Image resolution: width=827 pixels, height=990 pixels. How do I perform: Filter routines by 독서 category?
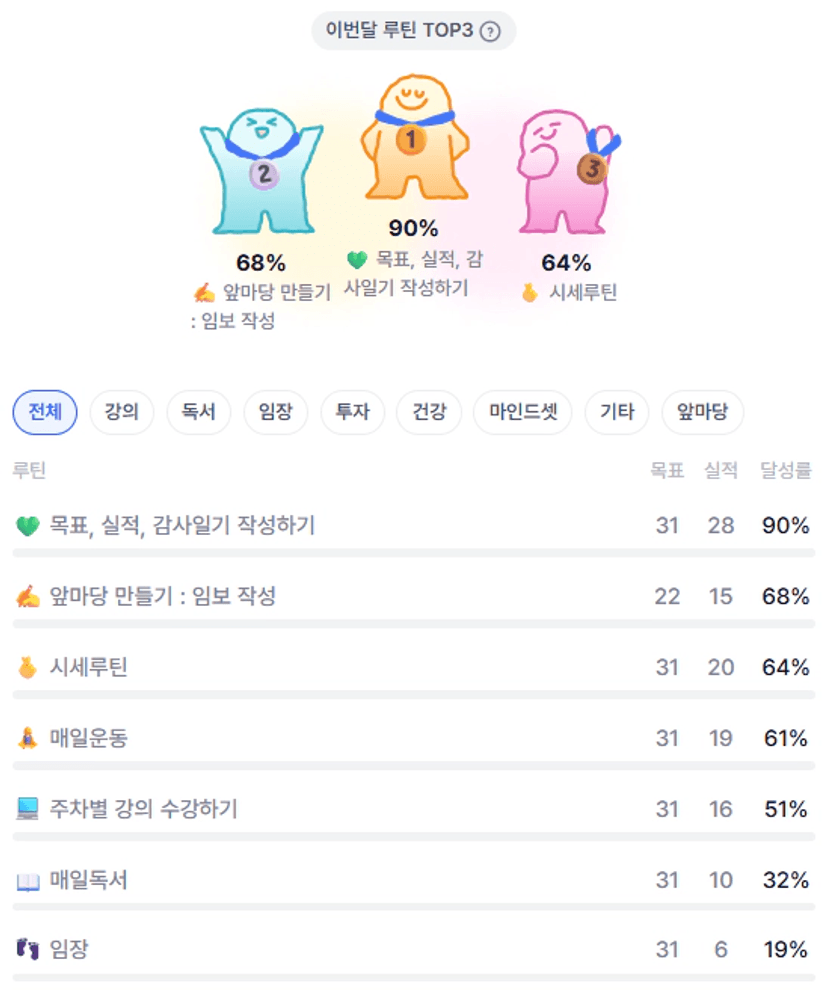pyautogui.click(x=199, y=412)
